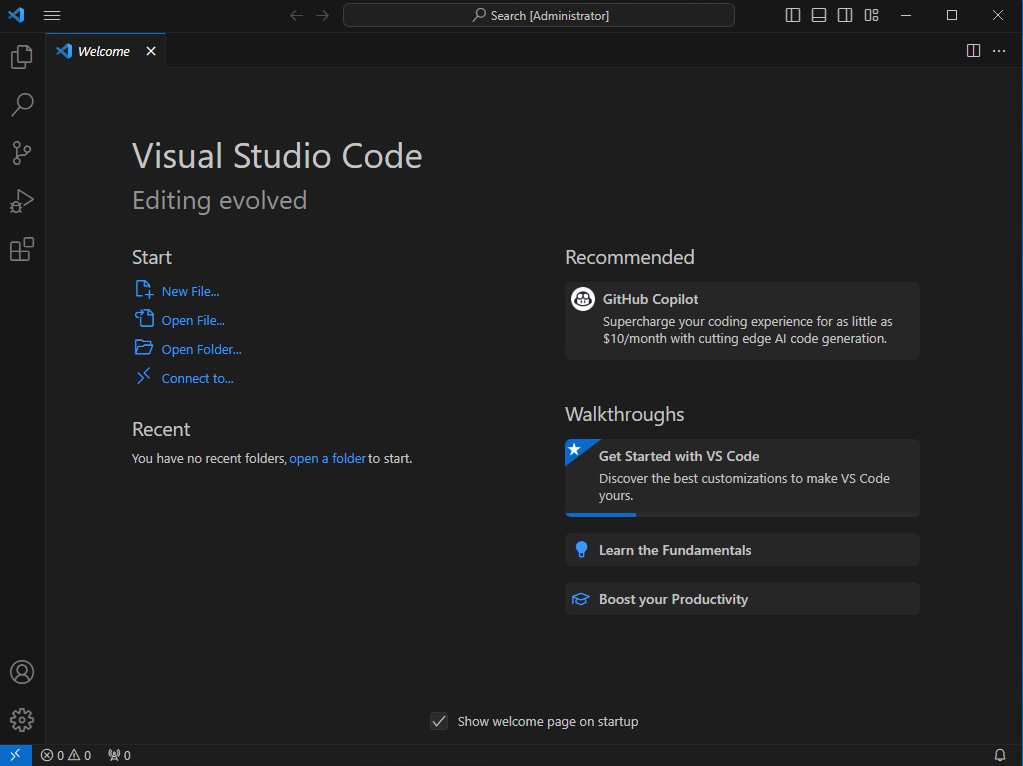This screenshot has height=766, width=1023.
Task: Open the Manage gear menu
Action: tap(22, 720)
